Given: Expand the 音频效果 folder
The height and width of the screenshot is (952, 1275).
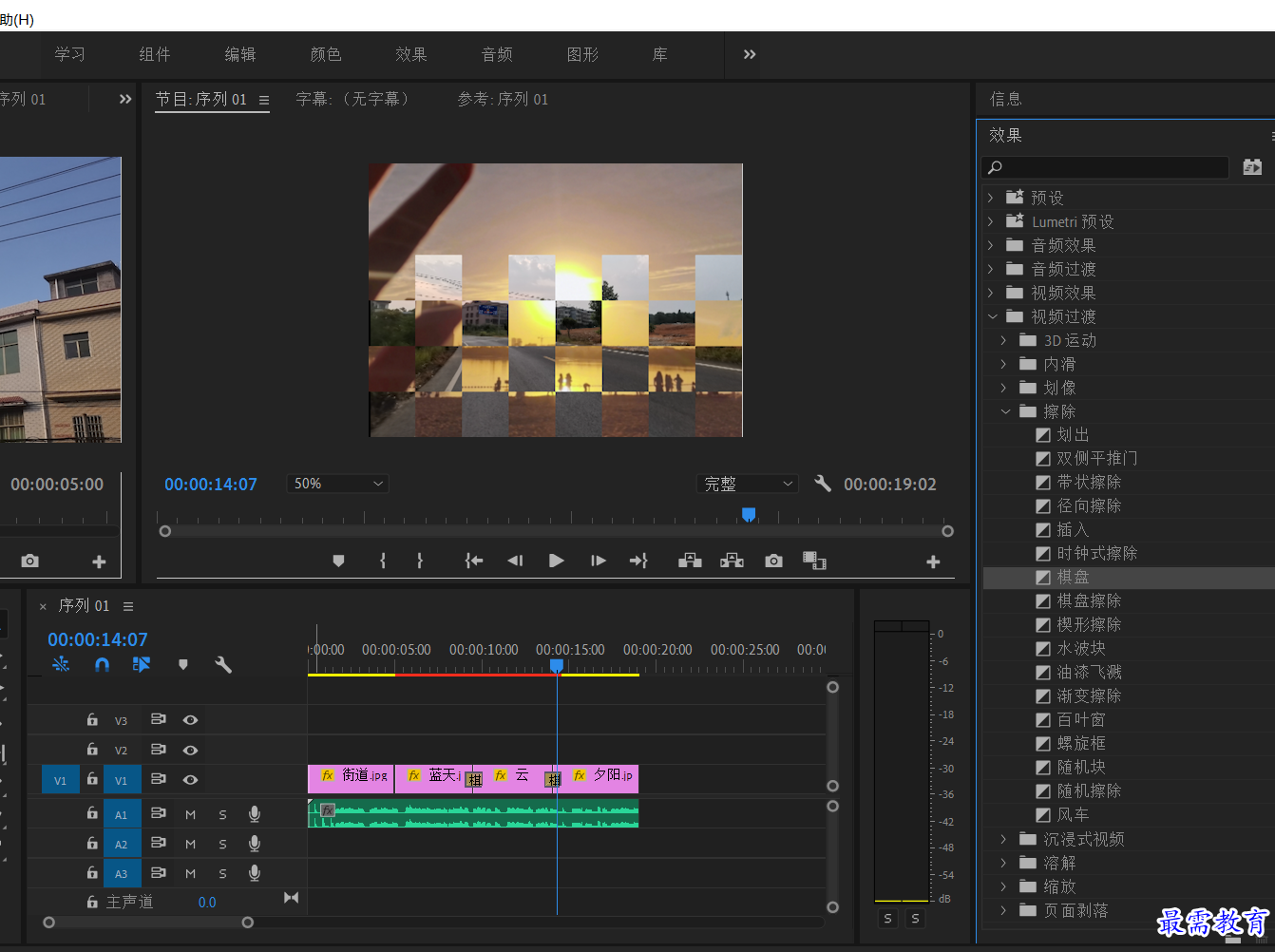Looking at the screenshot, I should coord(991,245).
